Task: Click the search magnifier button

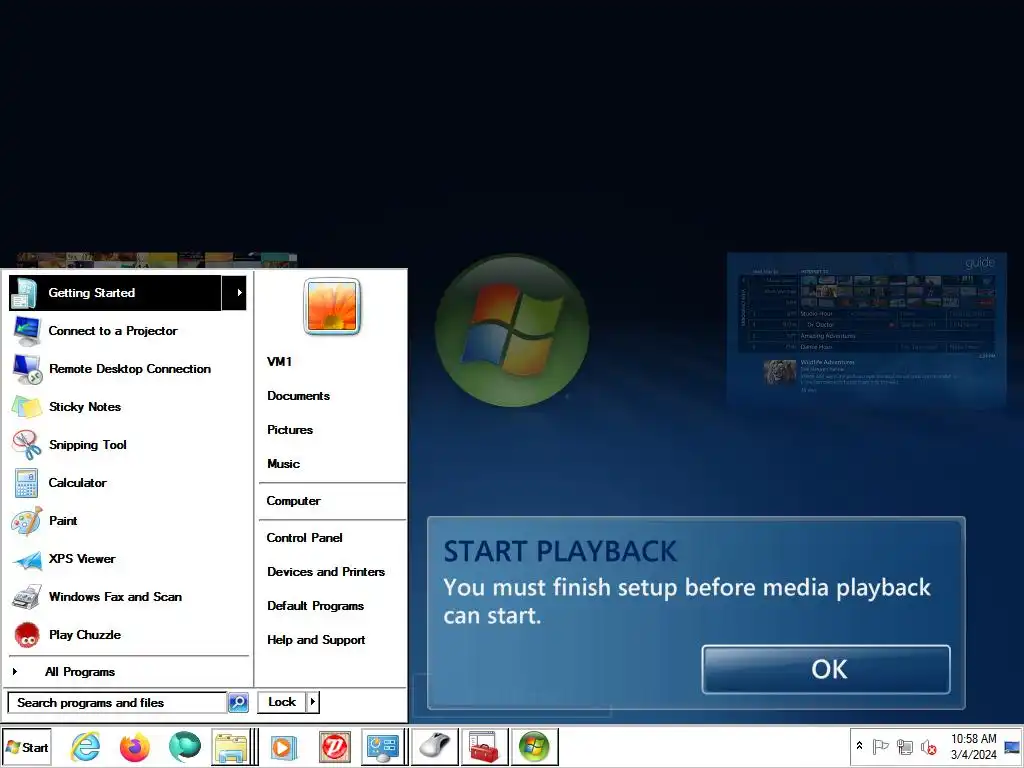Action: (238, 703)
